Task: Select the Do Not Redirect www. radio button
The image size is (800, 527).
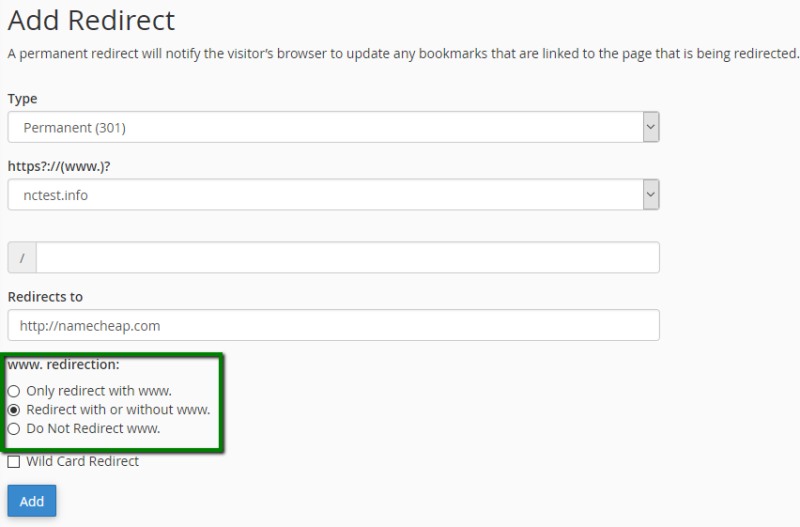Action: click(14, 429)
